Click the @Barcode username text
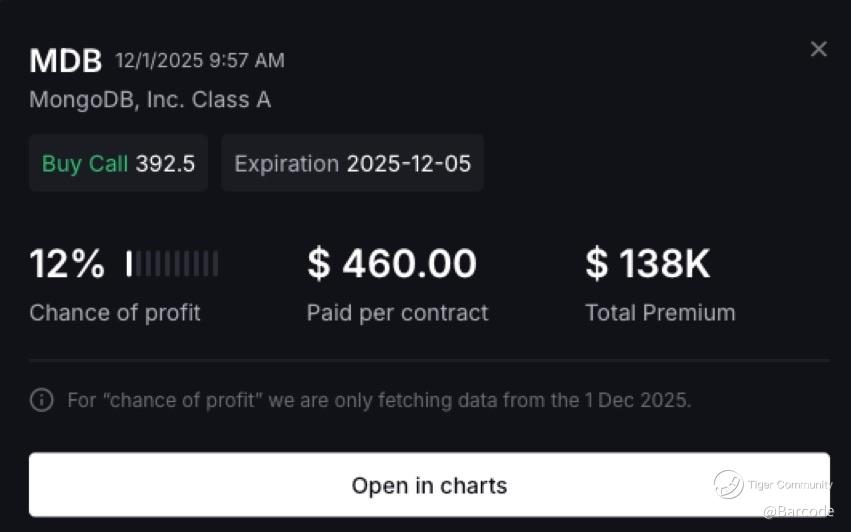 coord(797,511)
